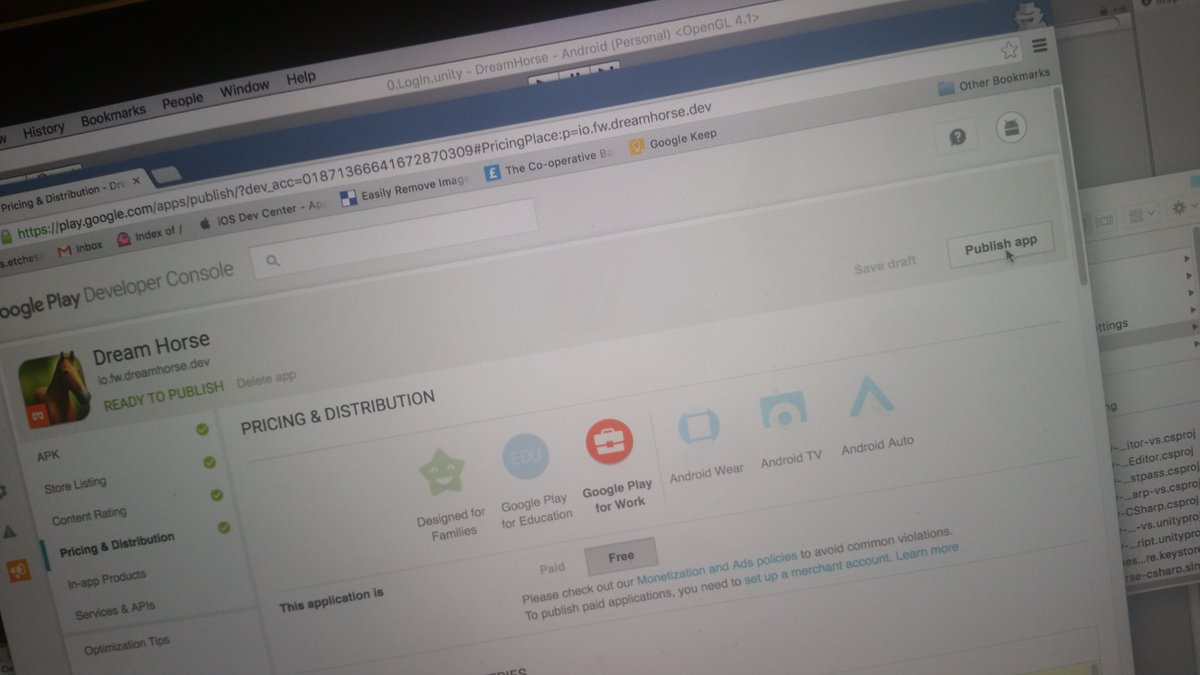Open the Gmail Inbox bookmark
1200x675 pixels.
click(x=81, y=248)
